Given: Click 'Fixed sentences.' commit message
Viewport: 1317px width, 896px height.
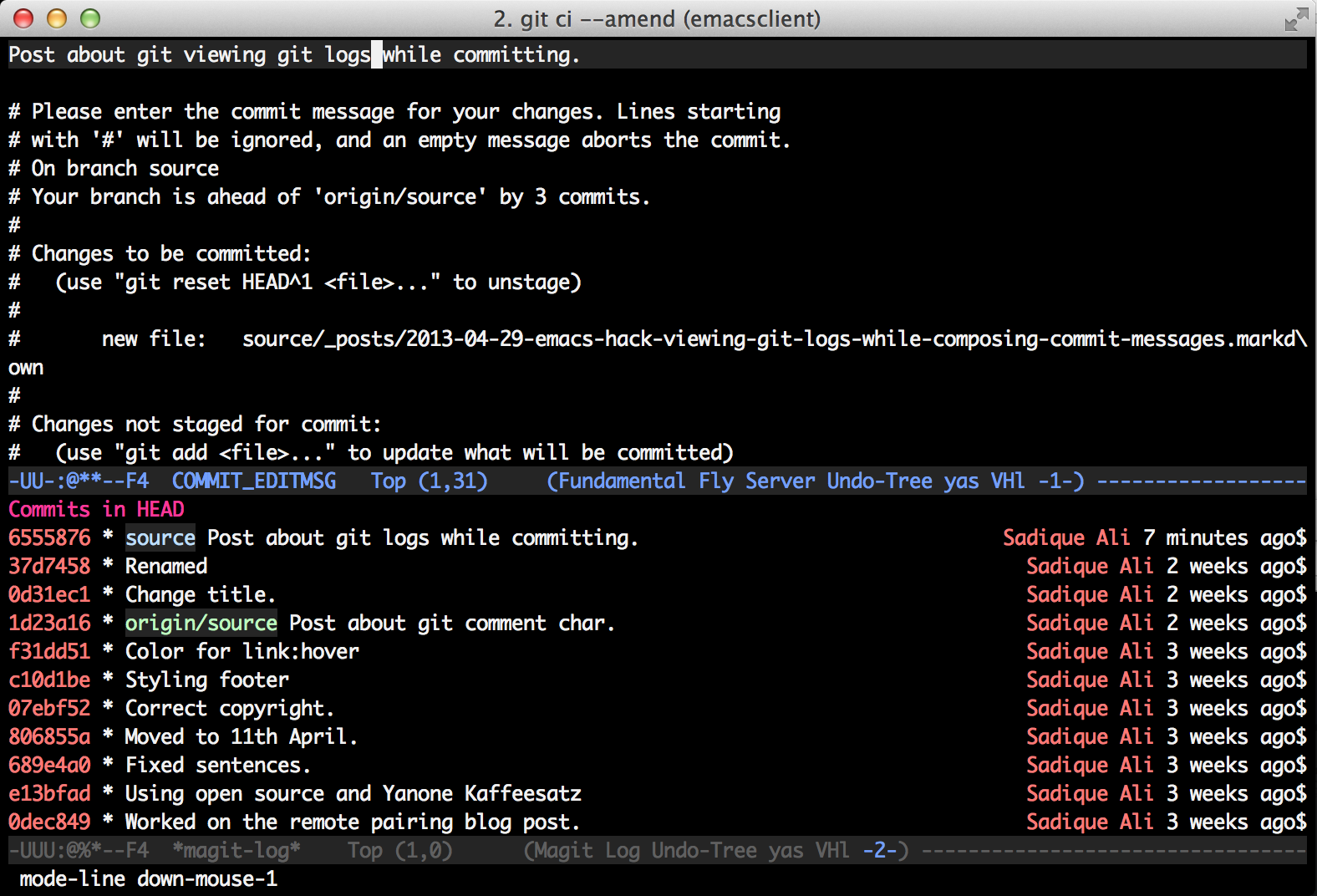Looking at the screenshot, I should tap(218, 765).
